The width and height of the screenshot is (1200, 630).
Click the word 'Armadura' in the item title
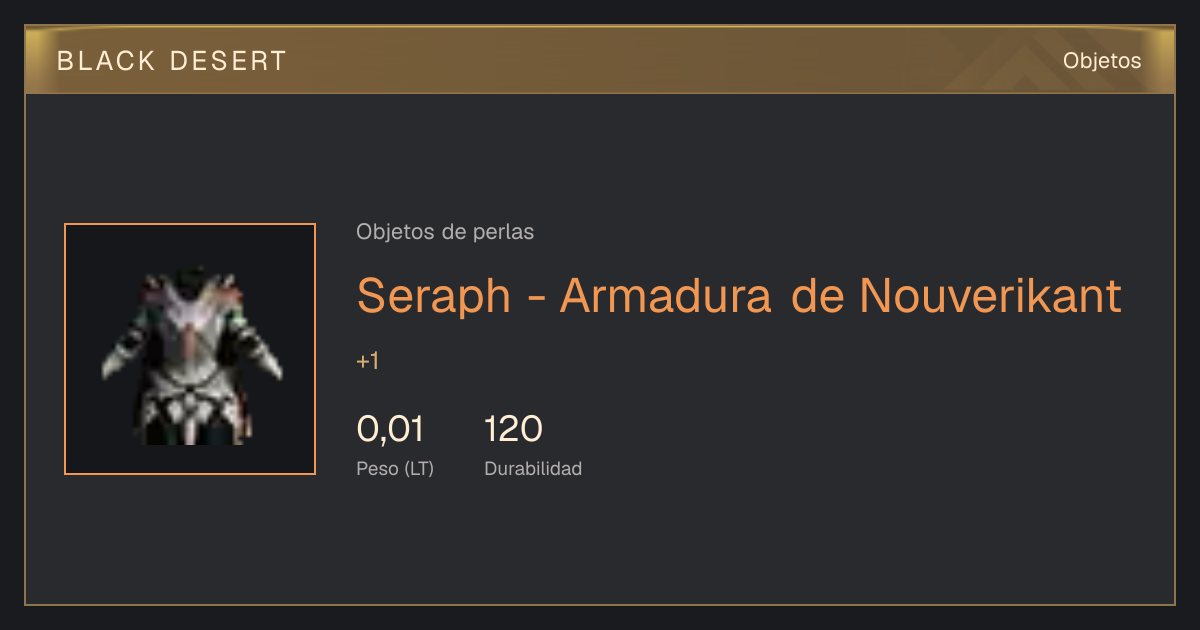[667, 295]
